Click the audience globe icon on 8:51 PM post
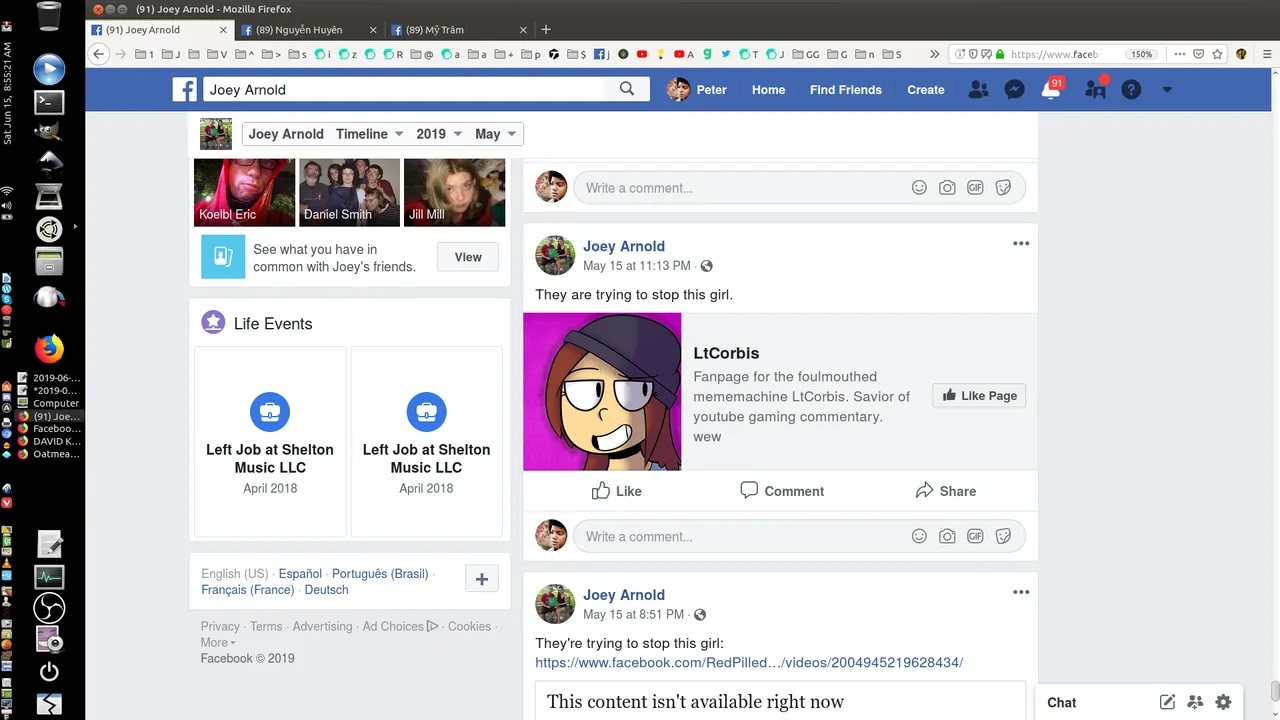Screen dimensions: 1280x720 click(700, 615)
